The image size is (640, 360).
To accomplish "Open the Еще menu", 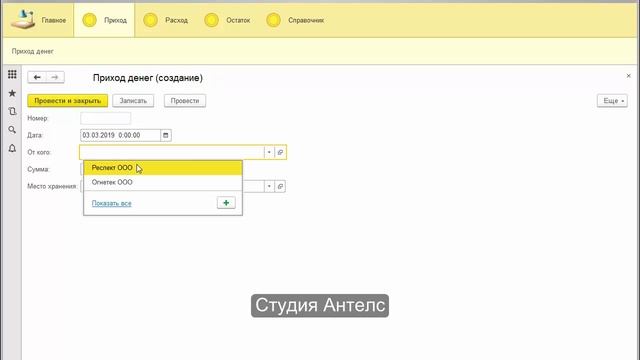I will click(x=612, y=101).
